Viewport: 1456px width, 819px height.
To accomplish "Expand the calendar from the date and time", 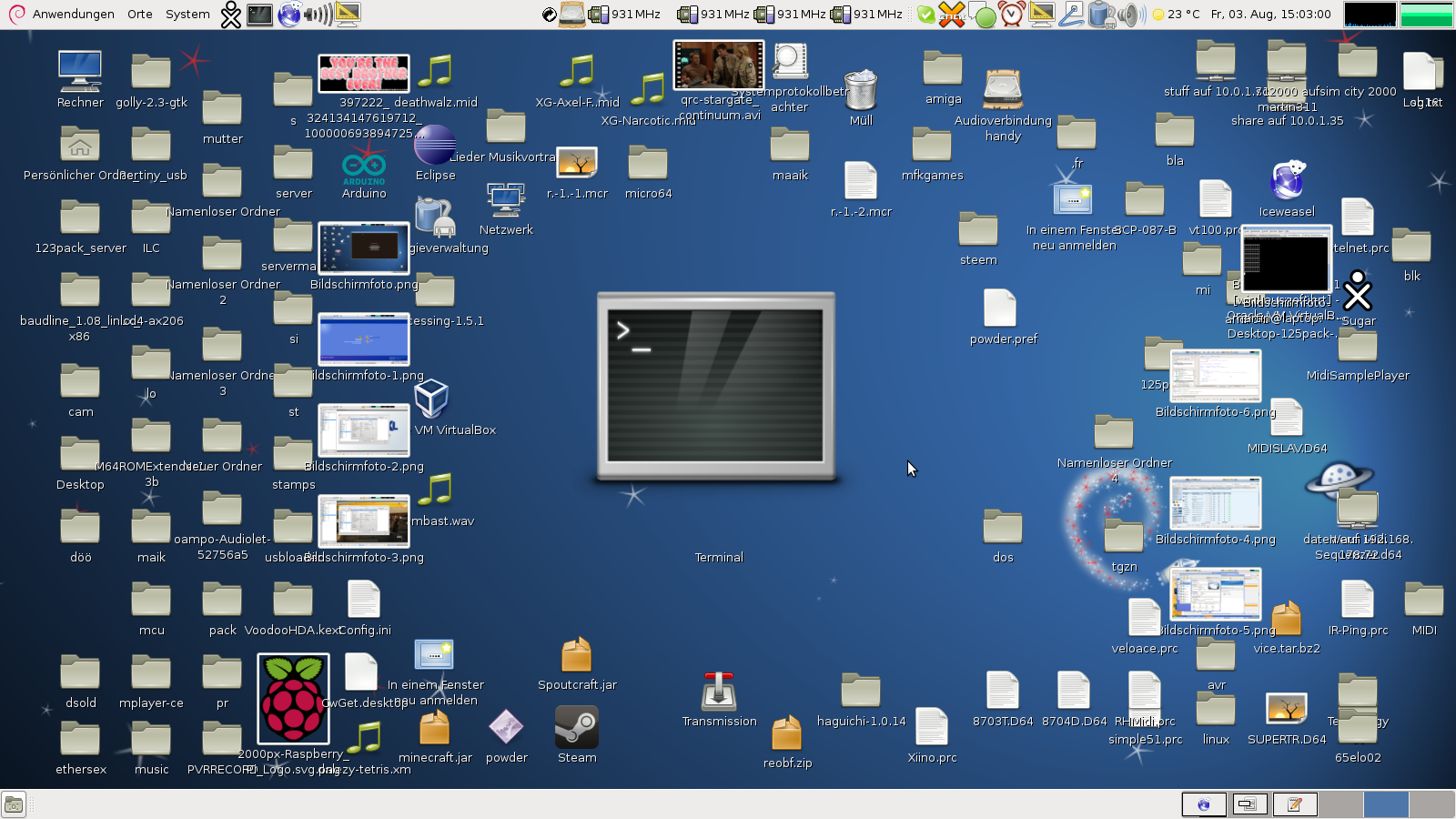I will click(x=1270, y=14).
